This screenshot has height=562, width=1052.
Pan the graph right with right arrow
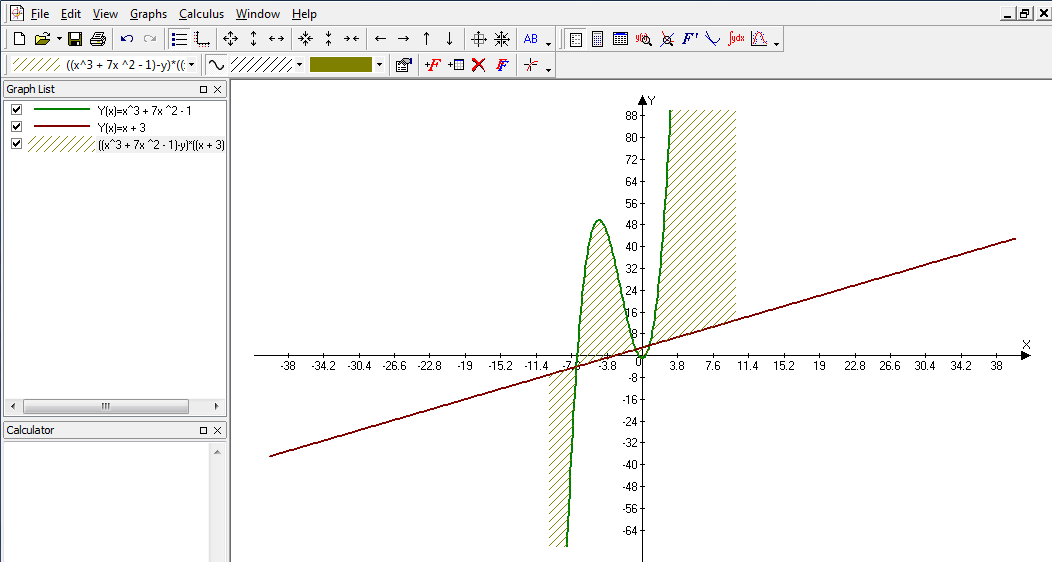pyautogui.click(x=403, y=39)
